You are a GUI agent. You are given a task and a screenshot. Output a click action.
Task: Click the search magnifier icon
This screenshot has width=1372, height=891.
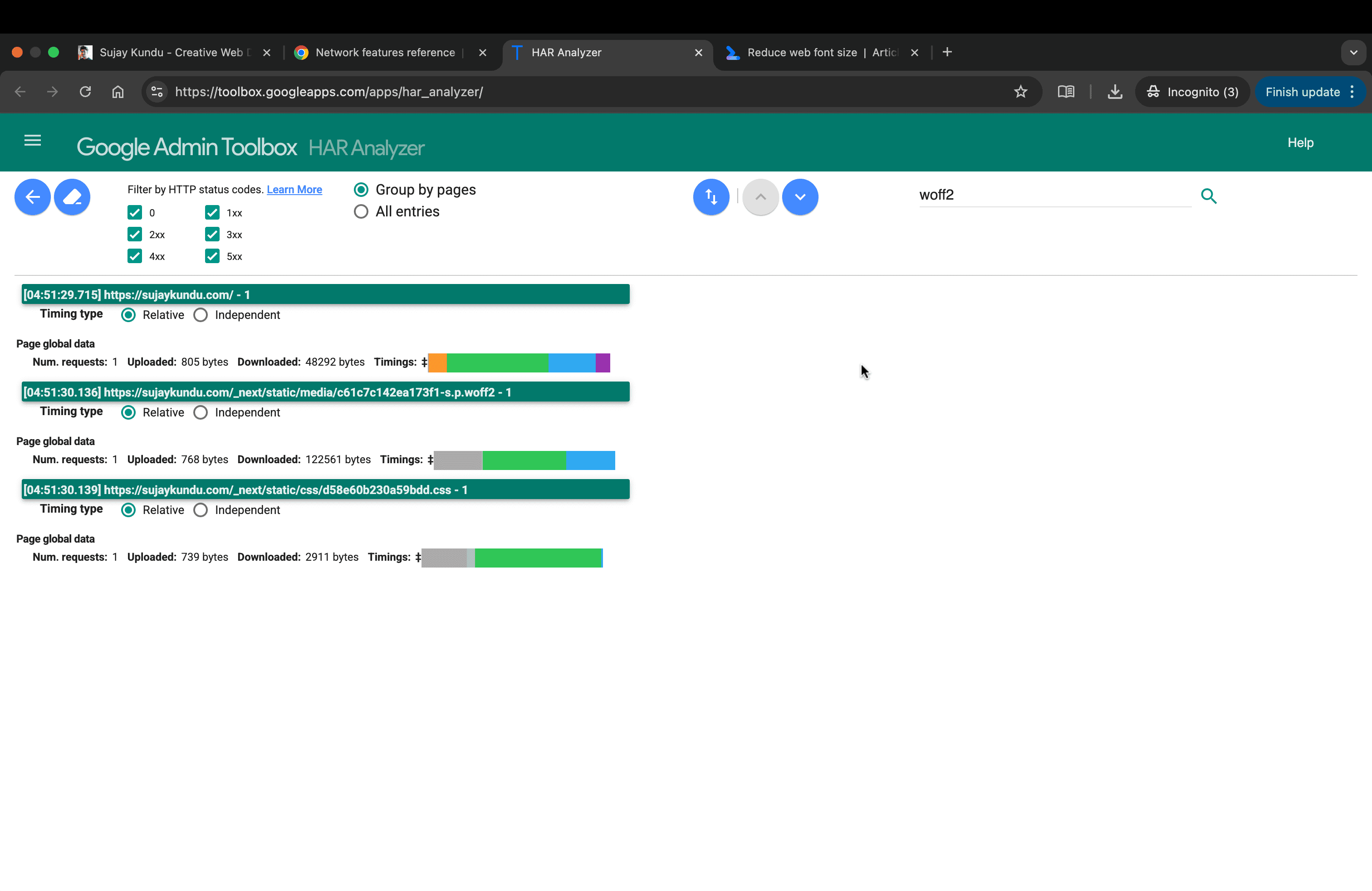coord(1208,196)
